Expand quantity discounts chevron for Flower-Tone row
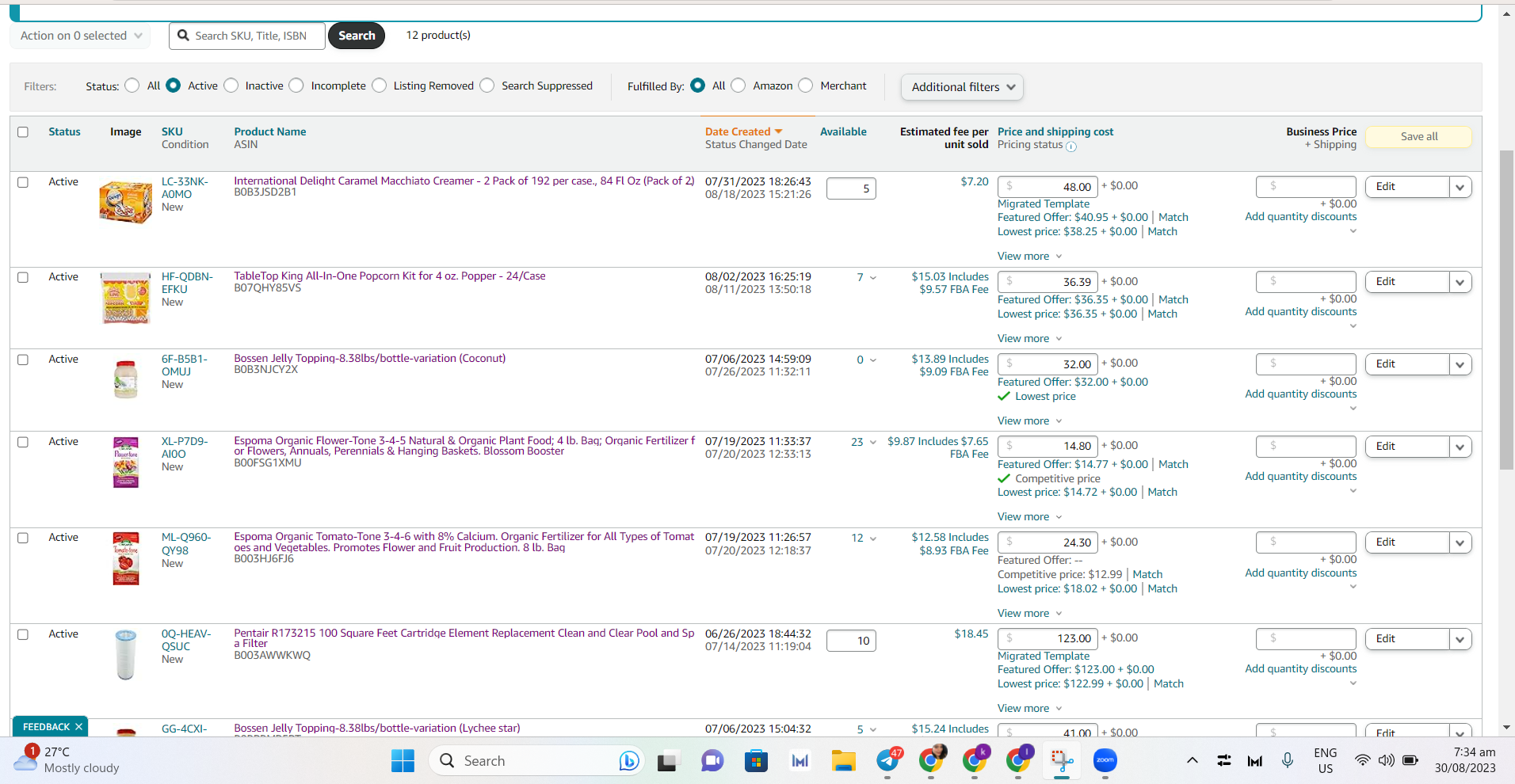 pos(1353,491)
